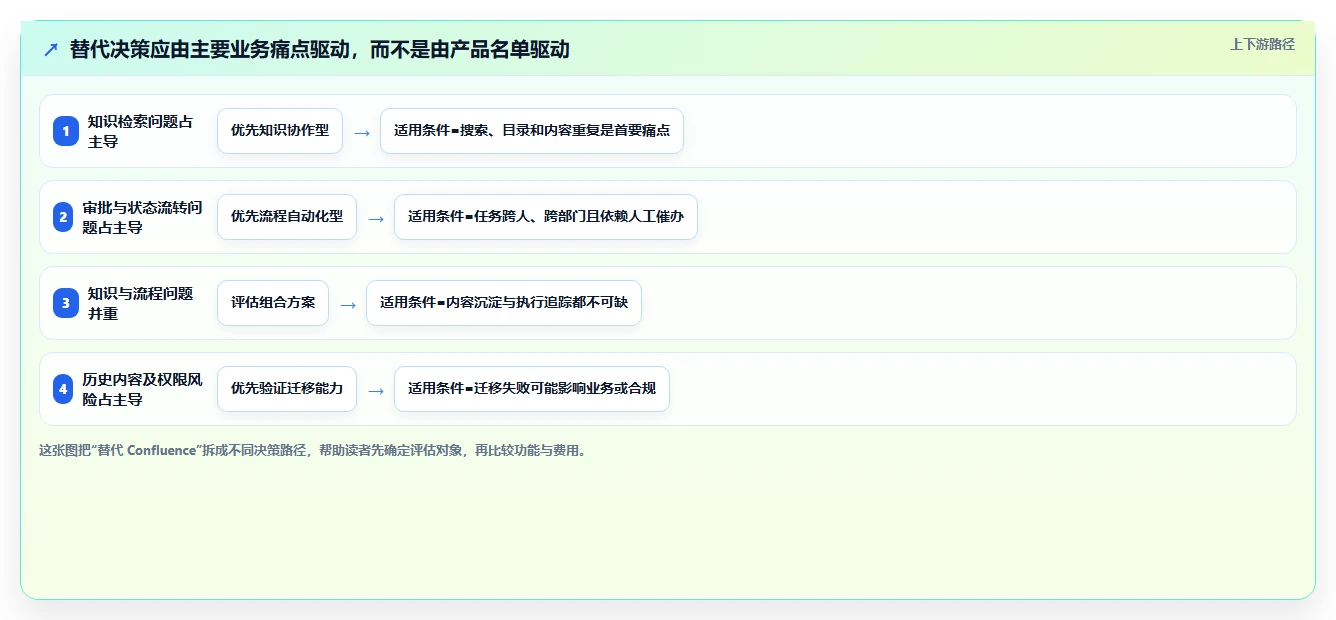Click the diagonal arrow icon beside the title

(x=50, y=49)
